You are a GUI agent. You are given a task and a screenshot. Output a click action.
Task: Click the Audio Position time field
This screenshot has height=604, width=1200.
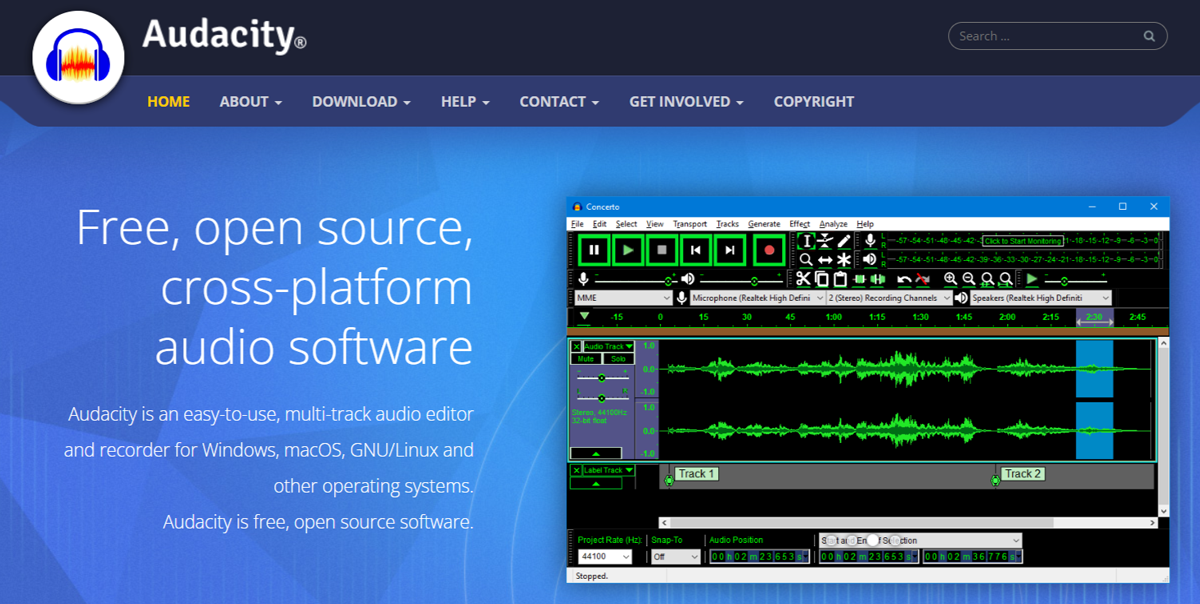pos(760,557)
